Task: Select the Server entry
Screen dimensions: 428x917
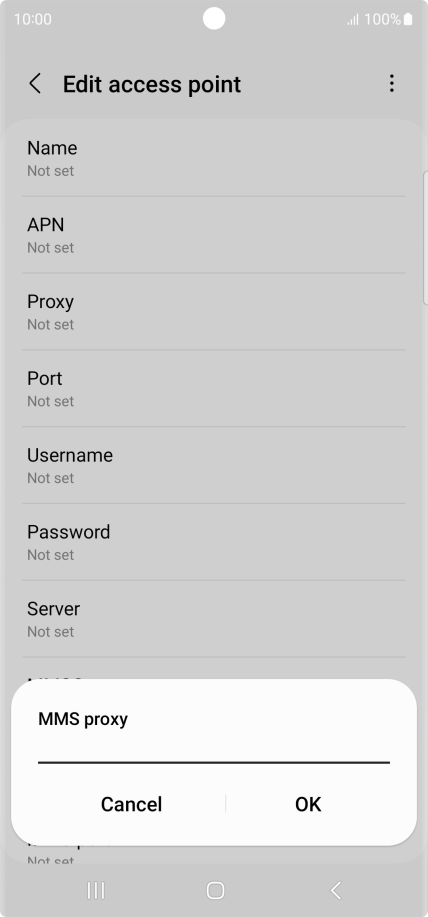Action: pyautogui.click(x=214, y=619)
